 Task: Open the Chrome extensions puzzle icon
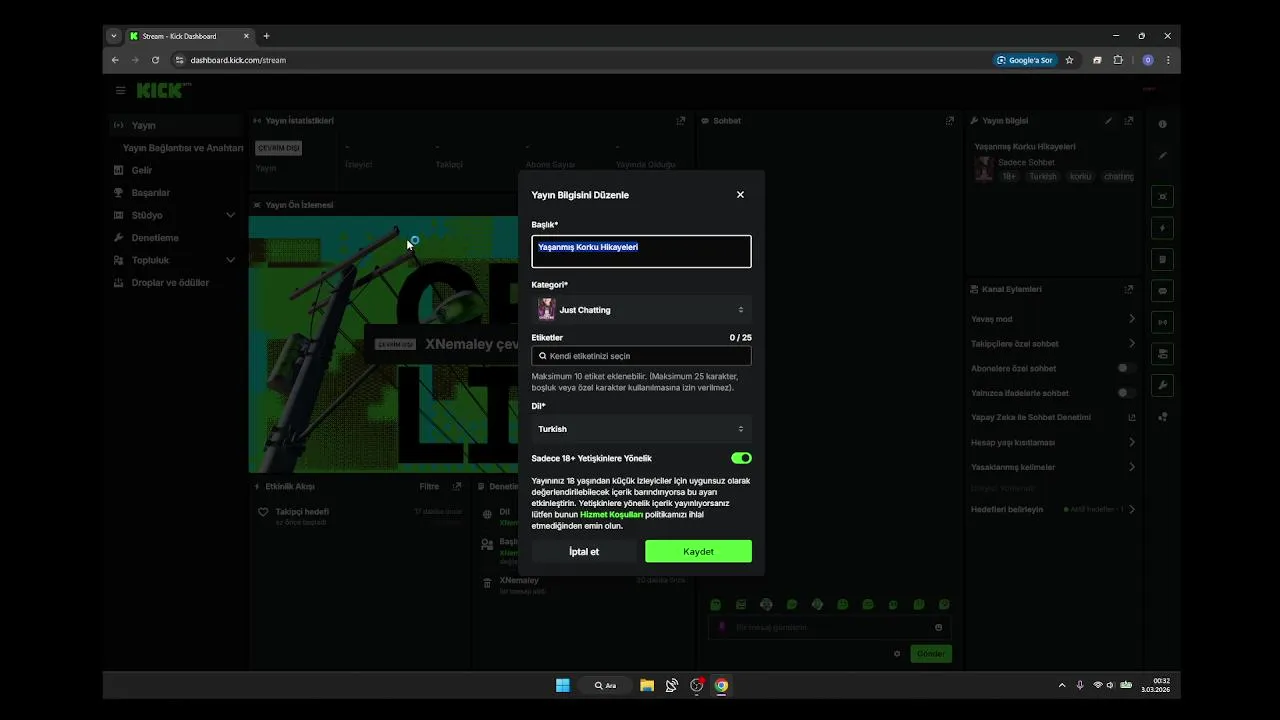[1118, 60]
